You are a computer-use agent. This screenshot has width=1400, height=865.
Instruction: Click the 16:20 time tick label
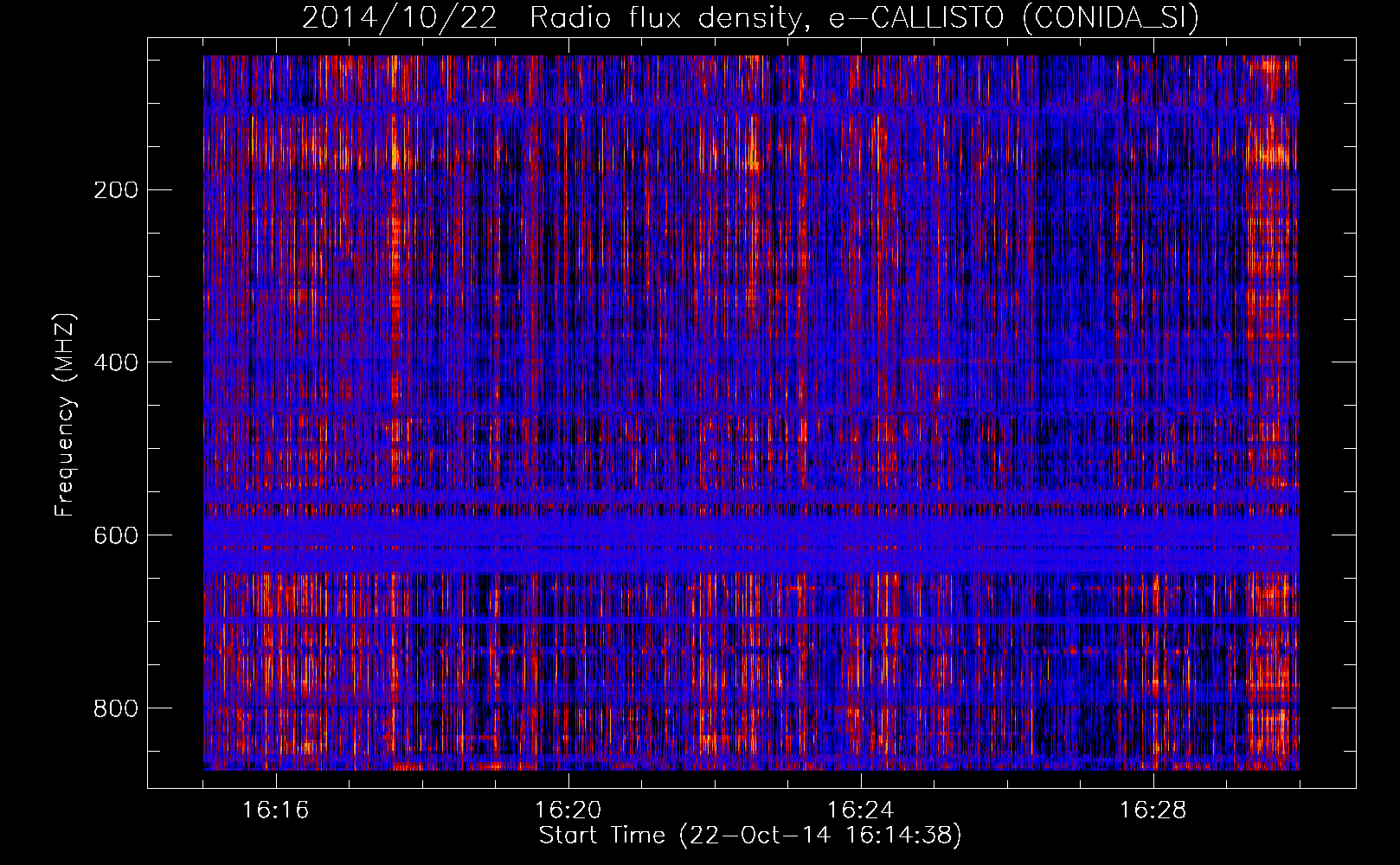[568, 811]
